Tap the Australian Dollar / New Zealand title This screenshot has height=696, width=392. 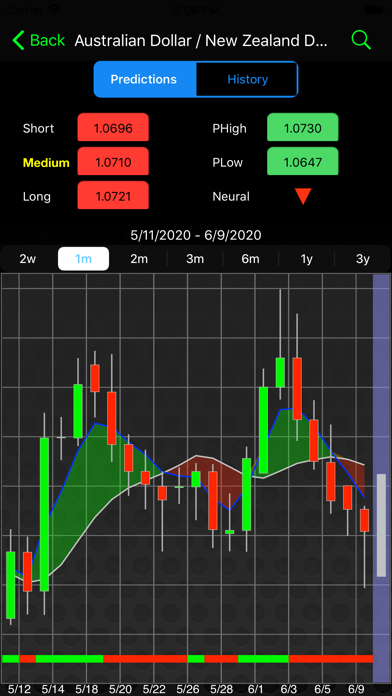tap(201, 40)
